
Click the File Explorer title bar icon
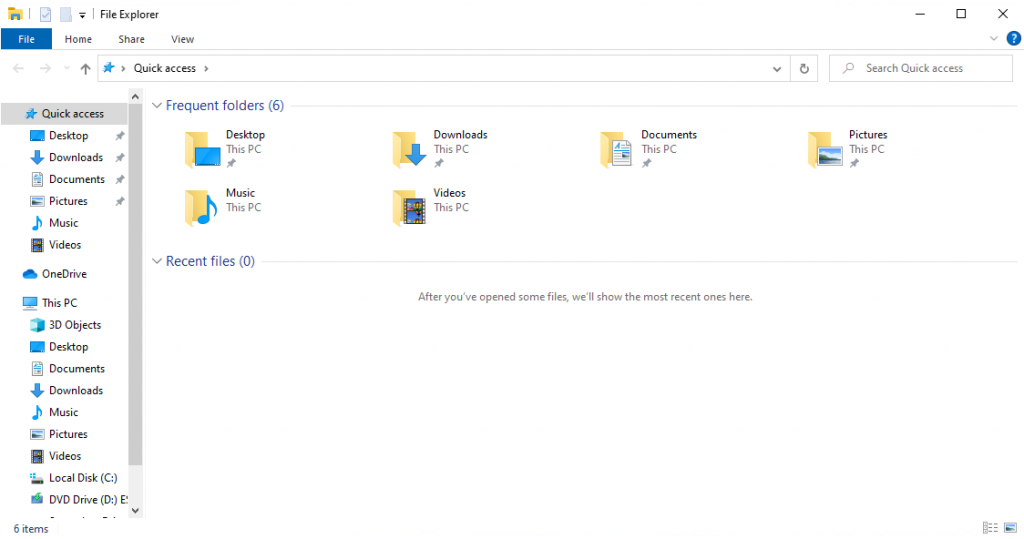click(x=14, y=14)
